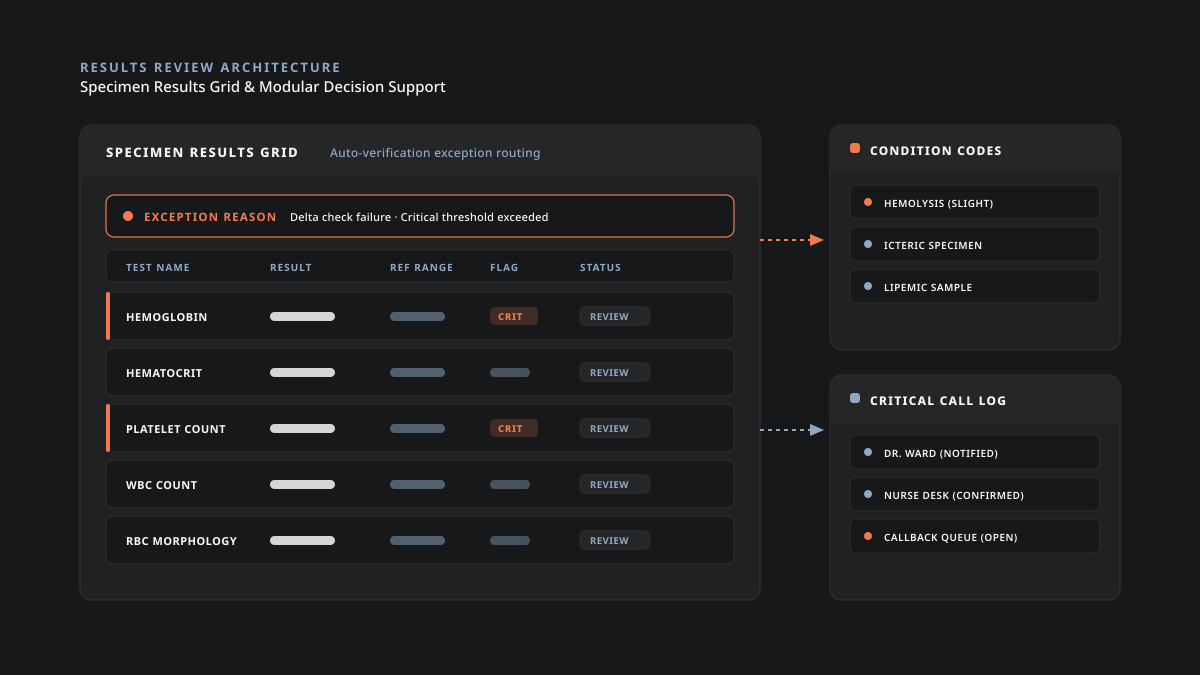Sort by the Result column header
The width and height of the screenshot is (1200, 675).
(291, 267)
